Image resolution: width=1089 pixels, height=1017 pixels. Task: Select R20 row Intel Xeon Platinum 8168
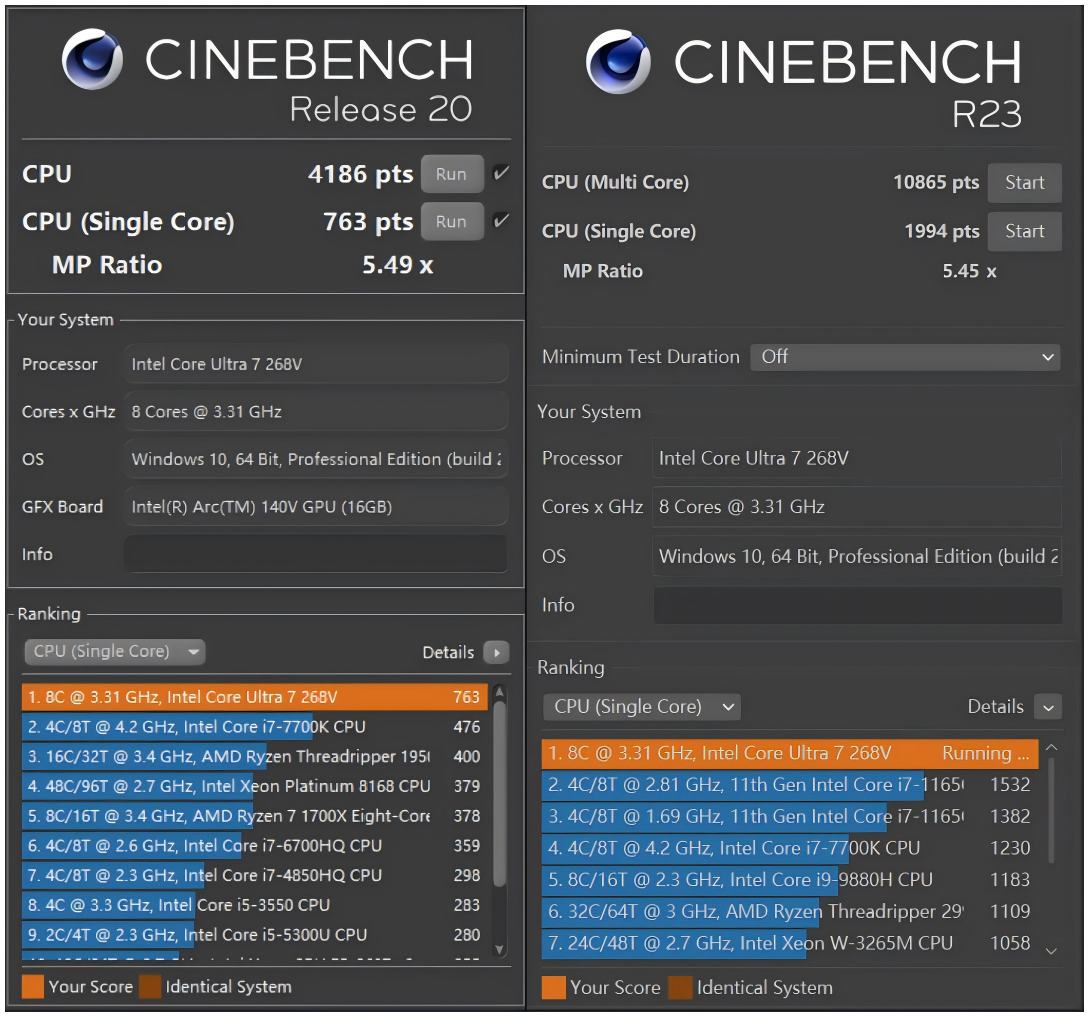coord(254,786)
